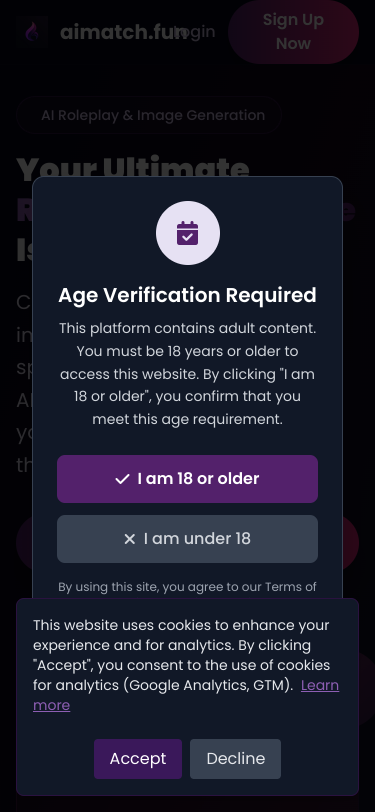Click the Sign Up Now button
Viewport: 375px width, 812px height.
[x=293, y=32]
